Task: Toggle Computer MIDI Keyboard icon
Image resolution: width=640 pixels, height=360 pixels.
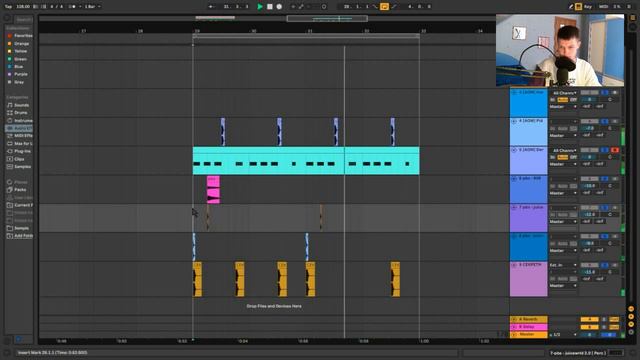Action: pyautogui.click(x=578, y=7)
